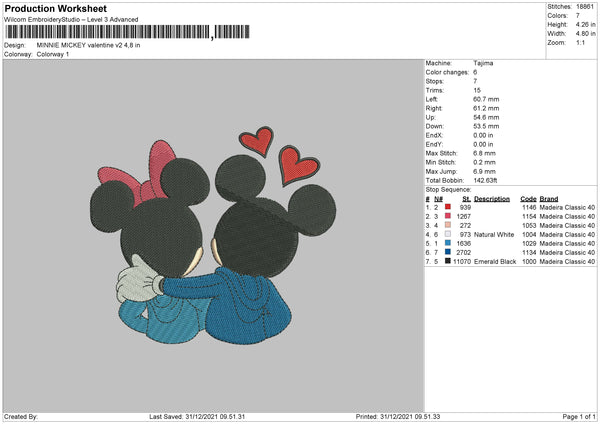Click the Total Bobbin value '142.63ft'

(485, 180)
